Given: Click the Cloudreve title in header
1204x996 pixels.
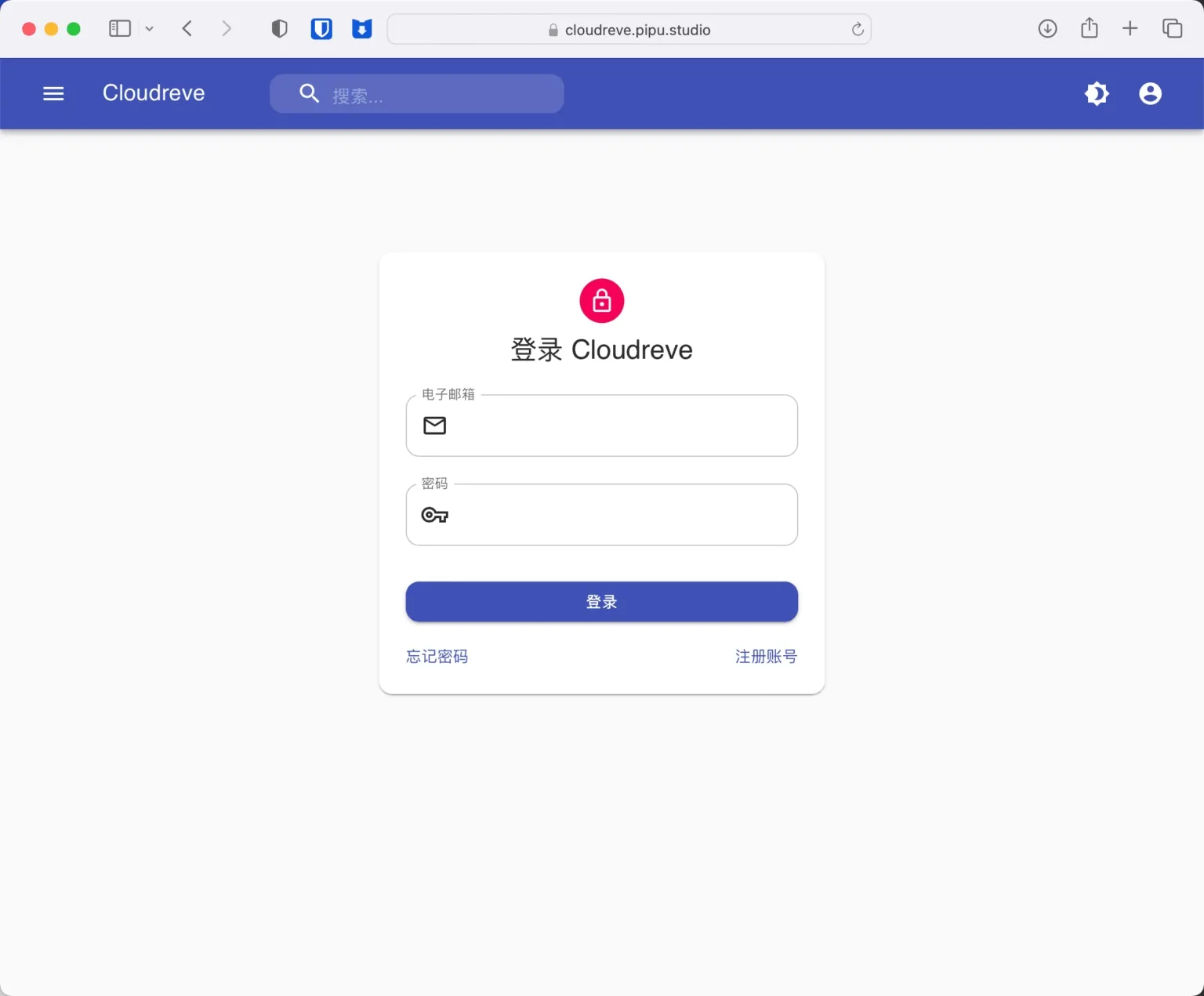Looking at the screenshot, I should 154,93.
